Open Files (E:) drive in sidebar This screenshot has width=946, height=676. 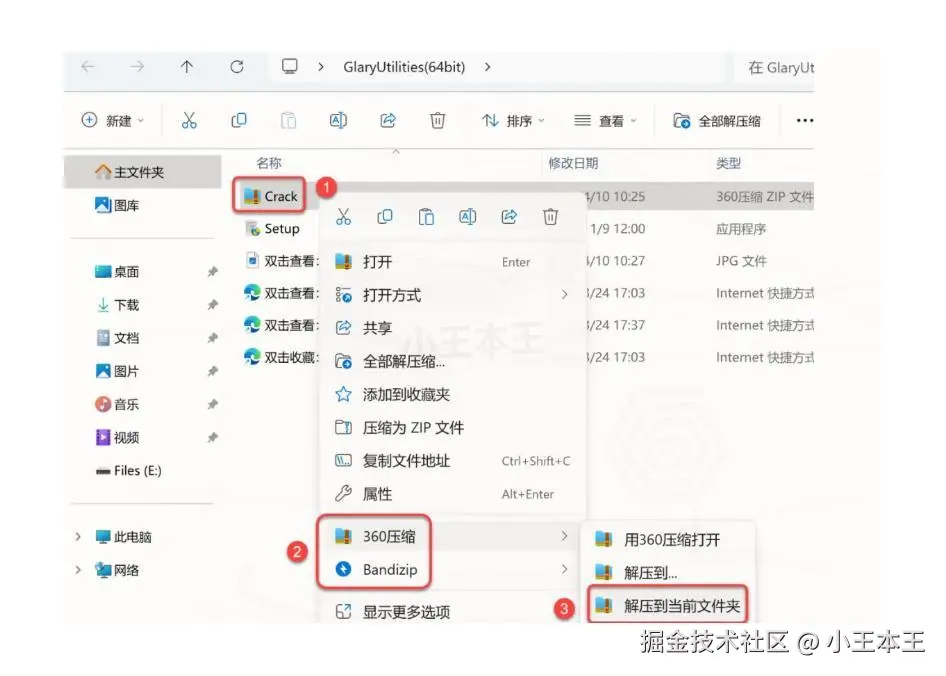pyautogui.click(x=129, y=470)
